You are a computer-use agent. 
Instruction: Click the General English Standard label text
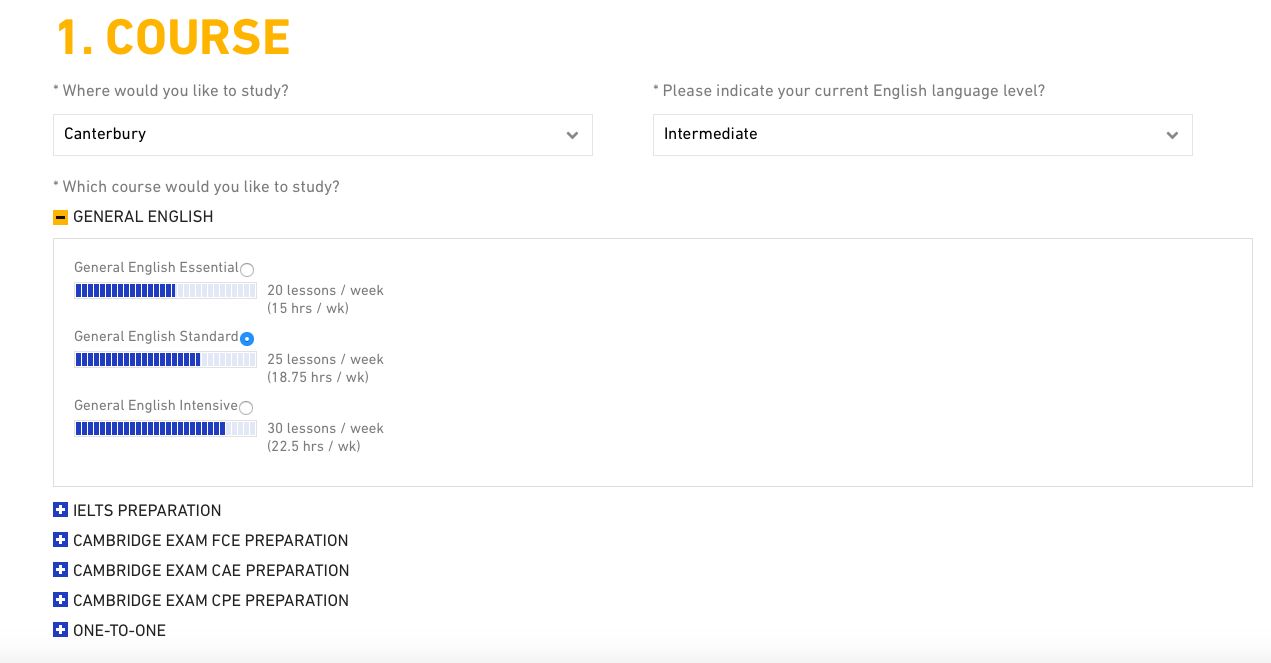[x=156, y=337]
